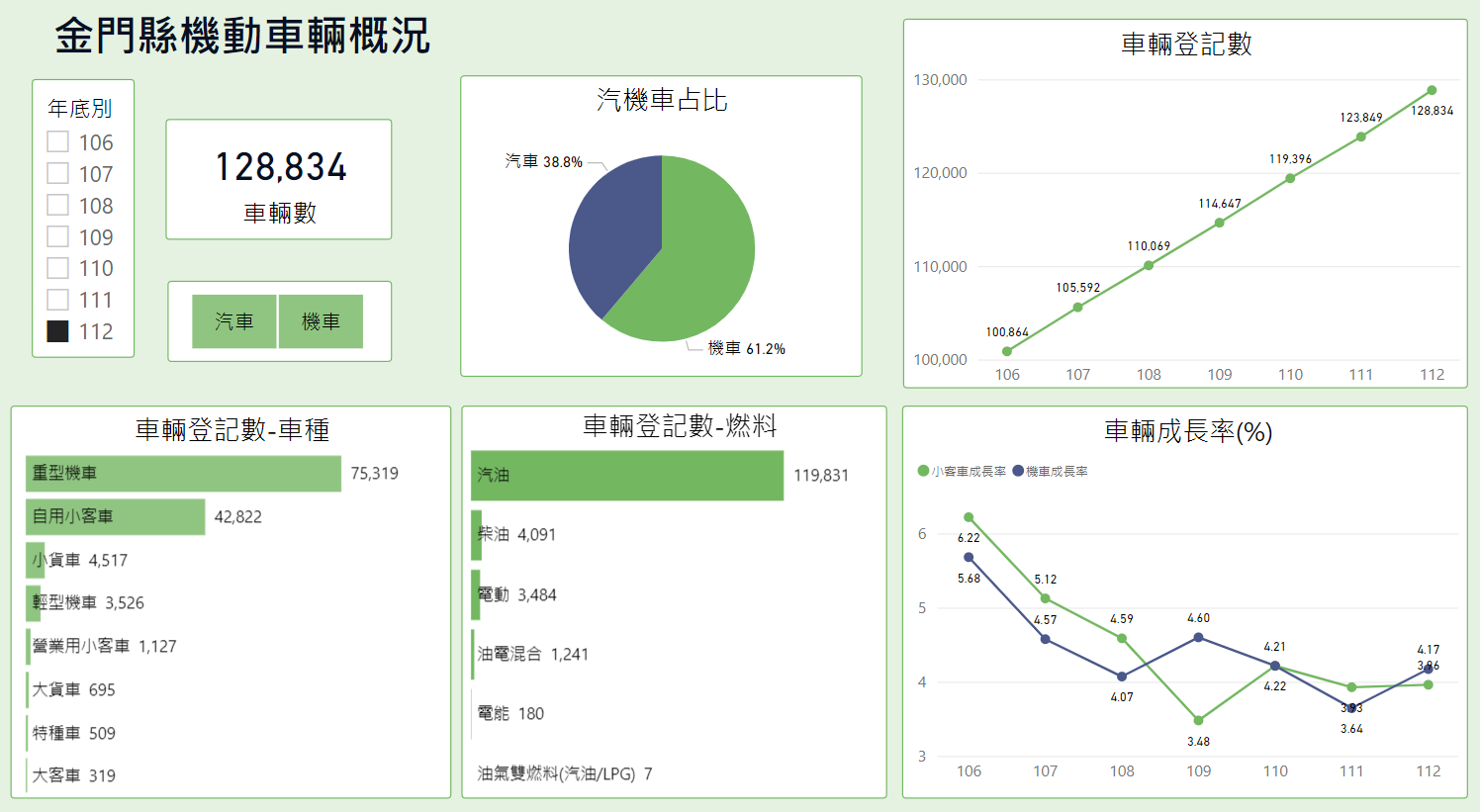Viewport: 1480px width, 812px height.
Task: Click the 汽車 38.8% pie label
Action: tap(544, 161)
